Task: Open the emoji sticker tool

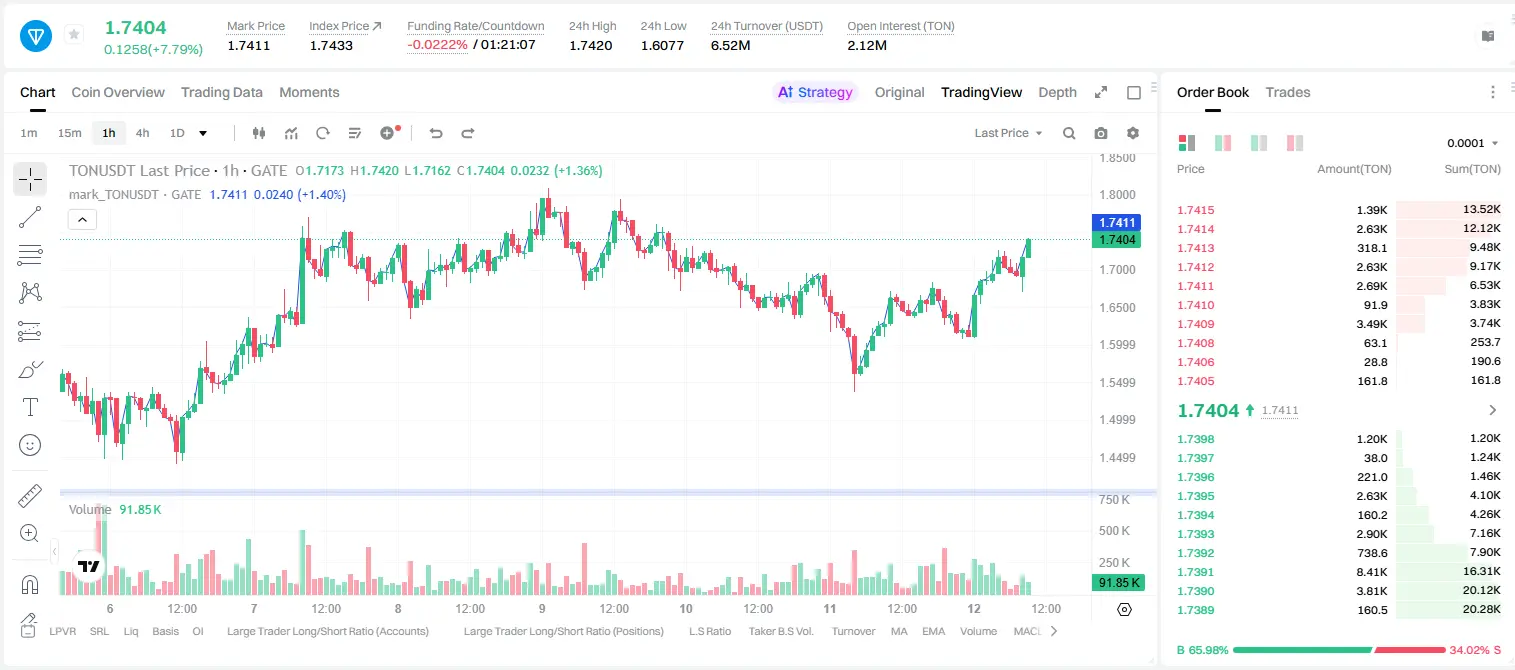Action: 30,445
